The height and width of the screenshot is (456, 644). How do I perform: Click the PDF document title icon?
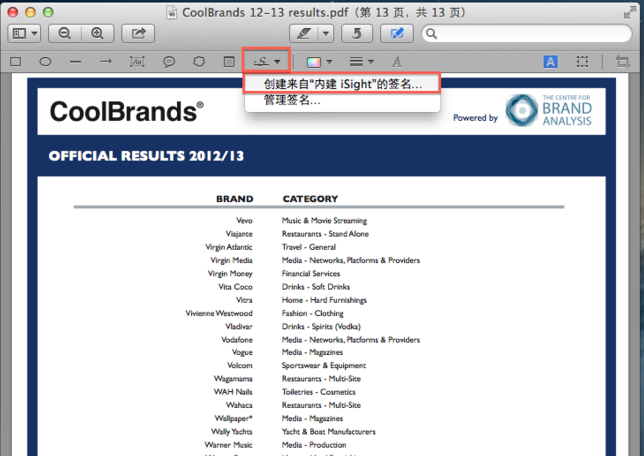tap(171, 13)
